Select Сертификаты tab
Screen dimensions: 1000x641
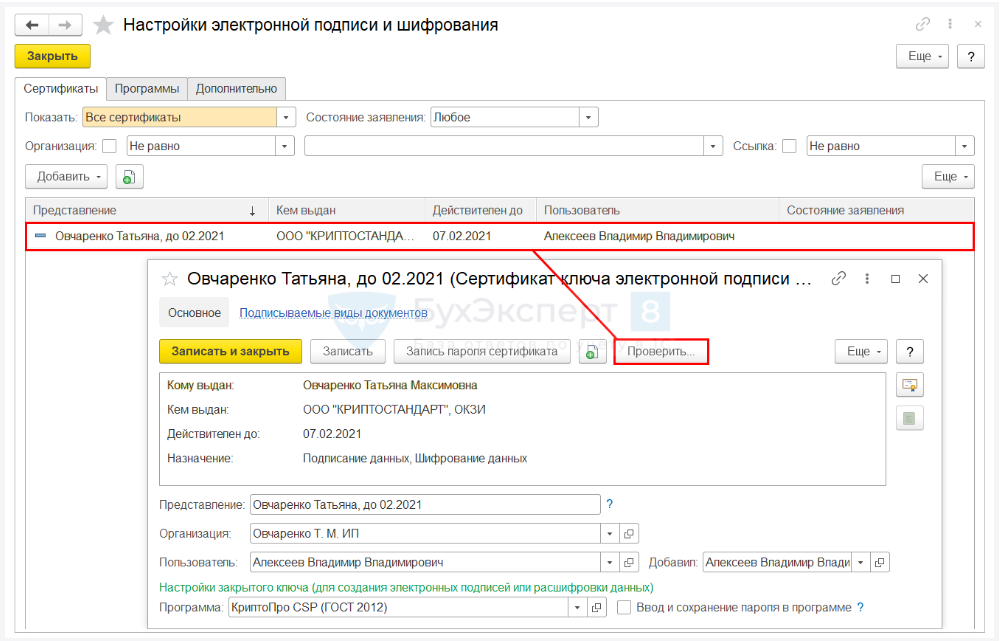tap(61, 89)
